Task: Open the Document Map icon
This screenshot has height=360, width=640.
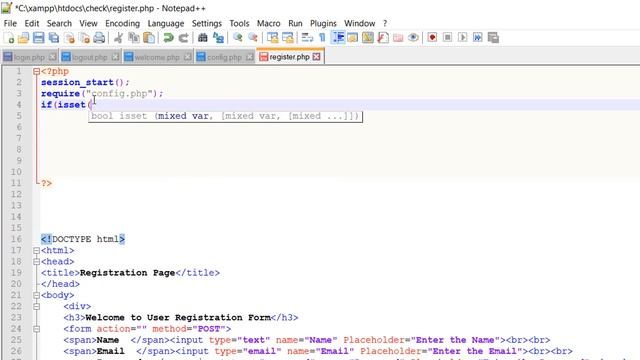Action: (x=368, y=38)
